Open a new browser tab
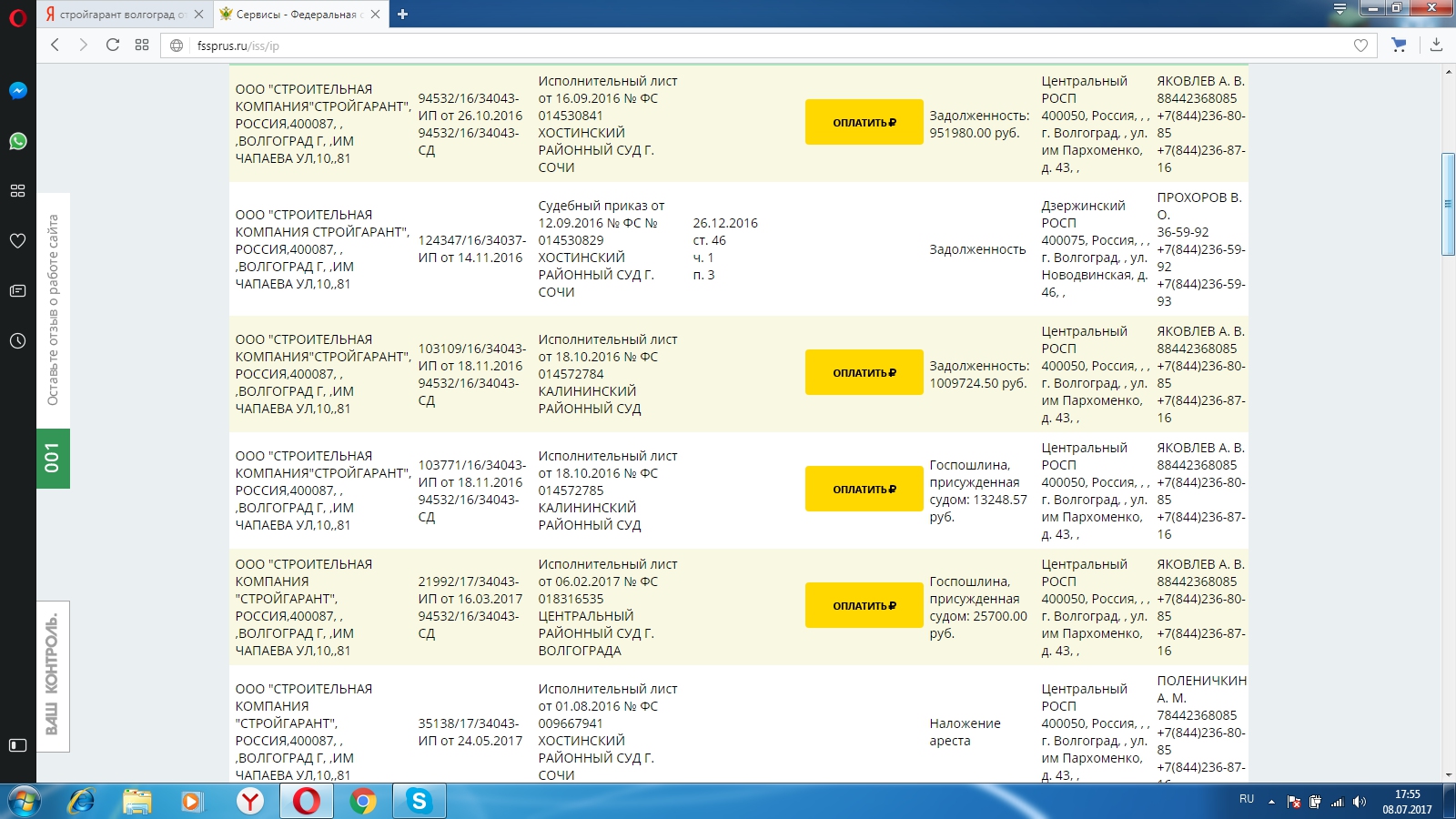The width and height of the screenshot is (1456, 819). [402, 15]
